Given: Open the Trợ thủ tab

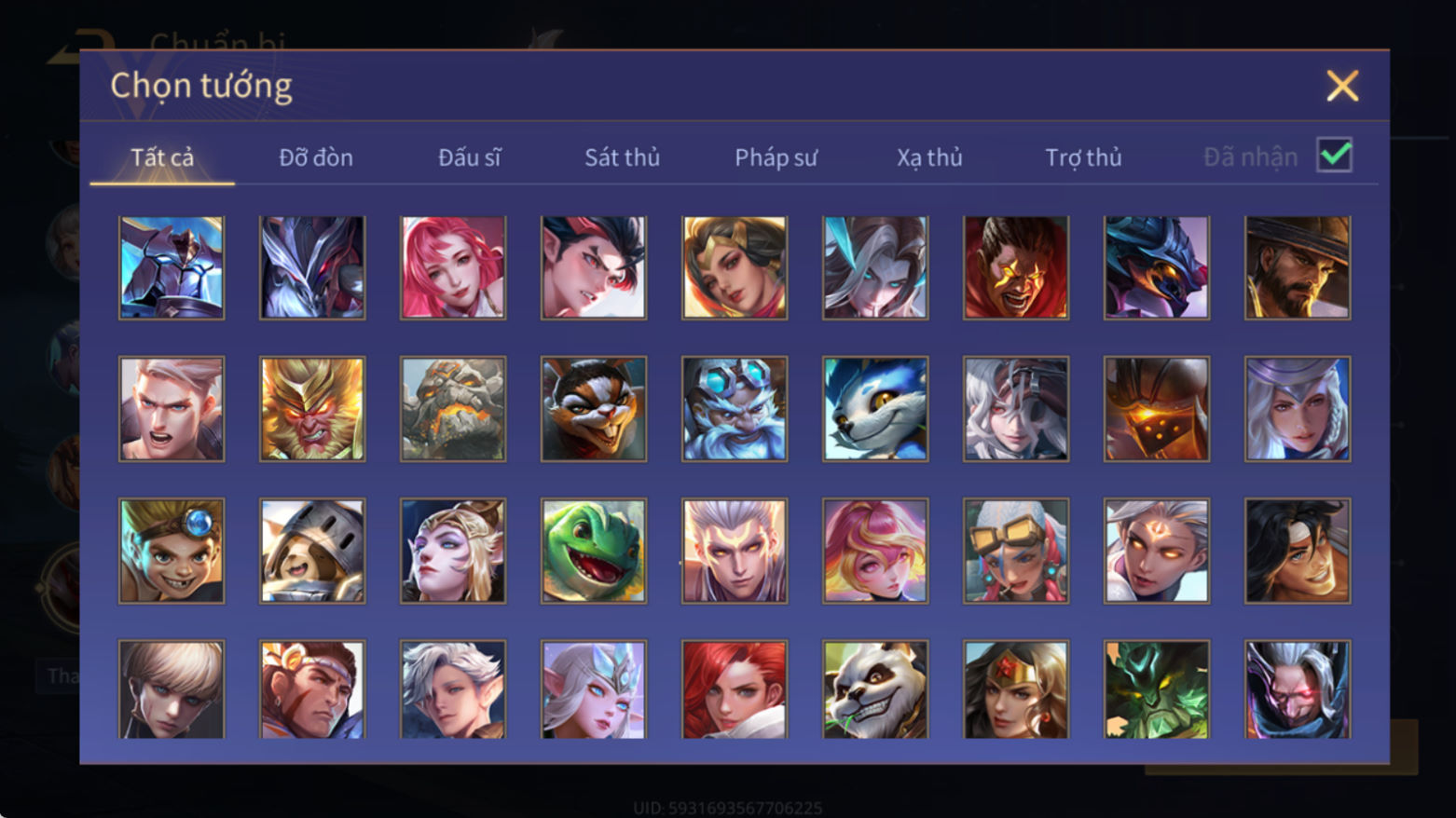Looking at the screenshot, I should pyautogui.click(x=1083, y=157).
